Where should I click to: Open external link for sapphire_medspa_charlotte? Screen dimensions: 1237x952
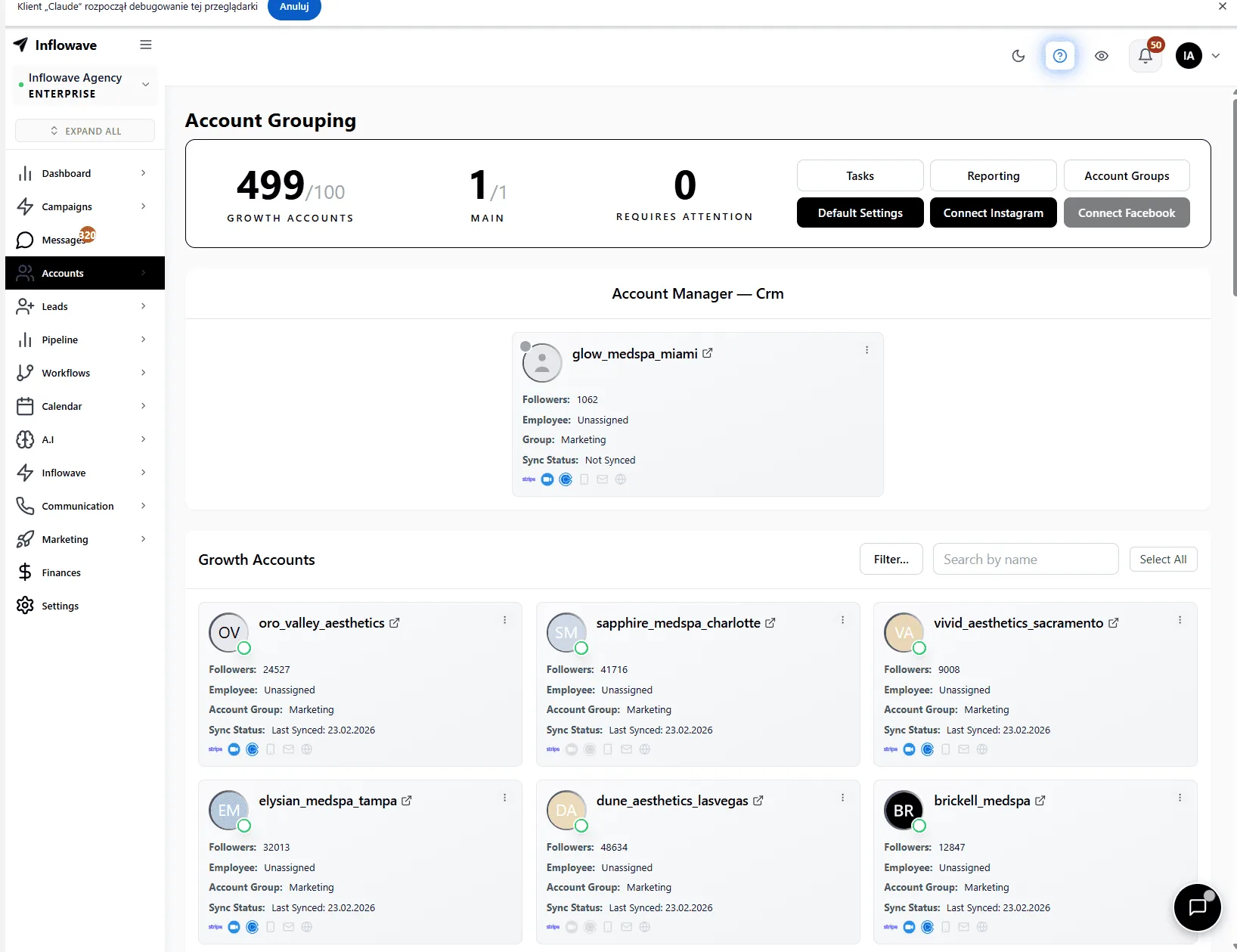click(770, 623)
